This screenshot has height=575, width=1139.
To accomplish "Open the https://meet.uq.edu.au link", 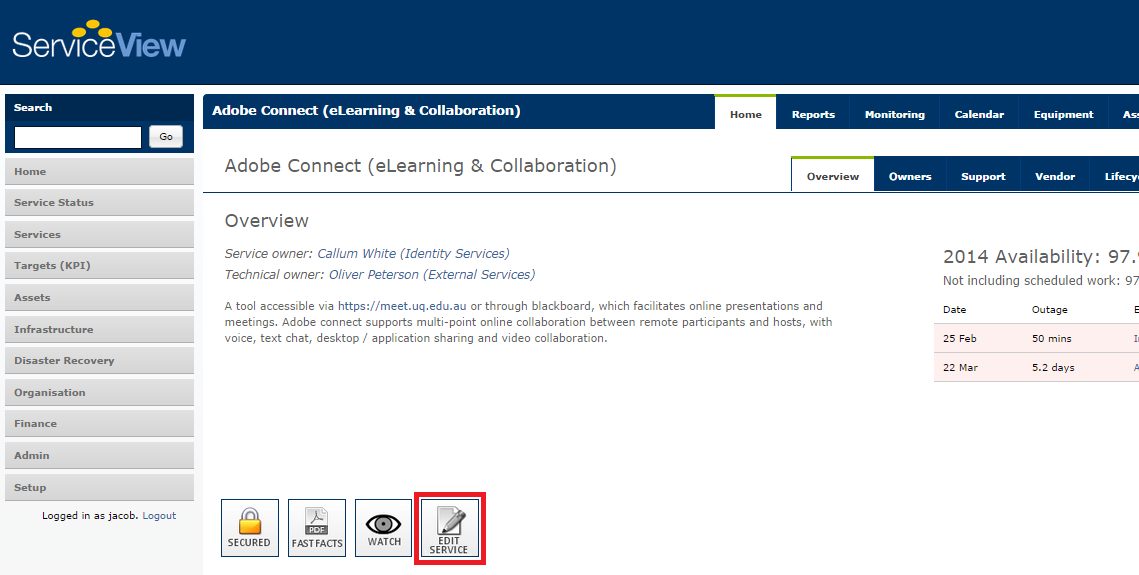I will click(402, 306).
